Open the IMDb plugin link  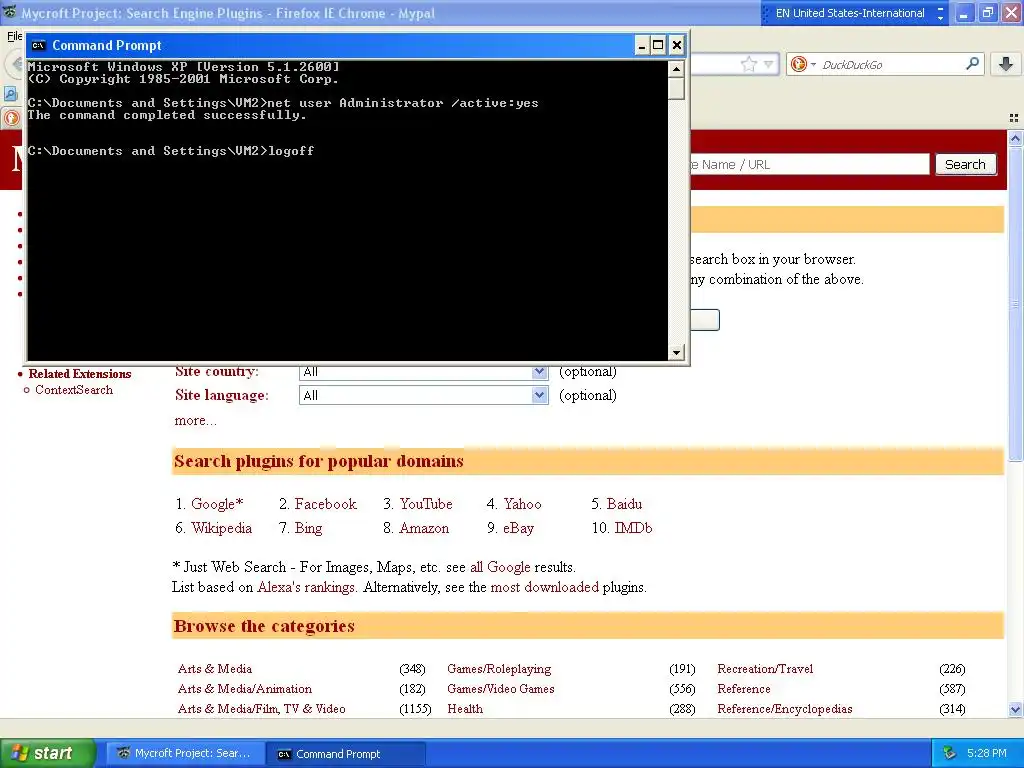(x=633, y=528)
